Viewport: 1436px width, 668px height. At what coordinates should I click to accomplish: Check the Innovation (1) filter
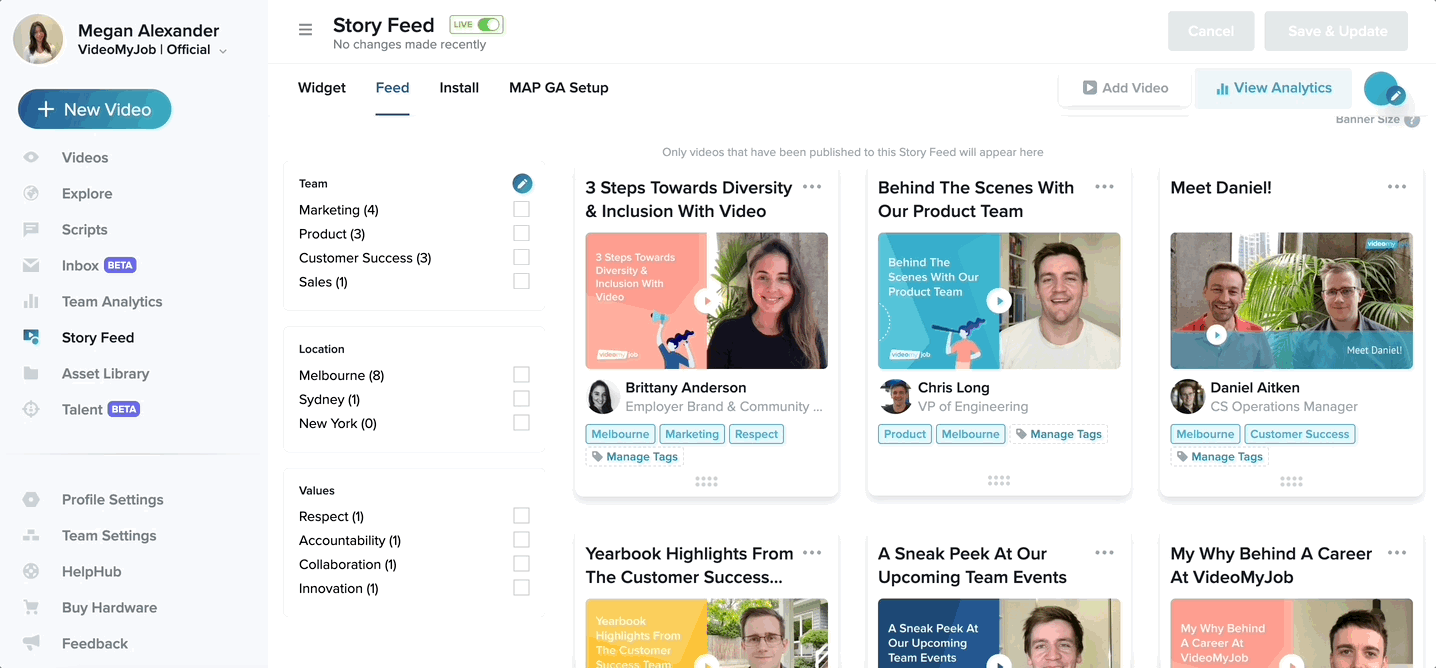[x=521, y=587]
